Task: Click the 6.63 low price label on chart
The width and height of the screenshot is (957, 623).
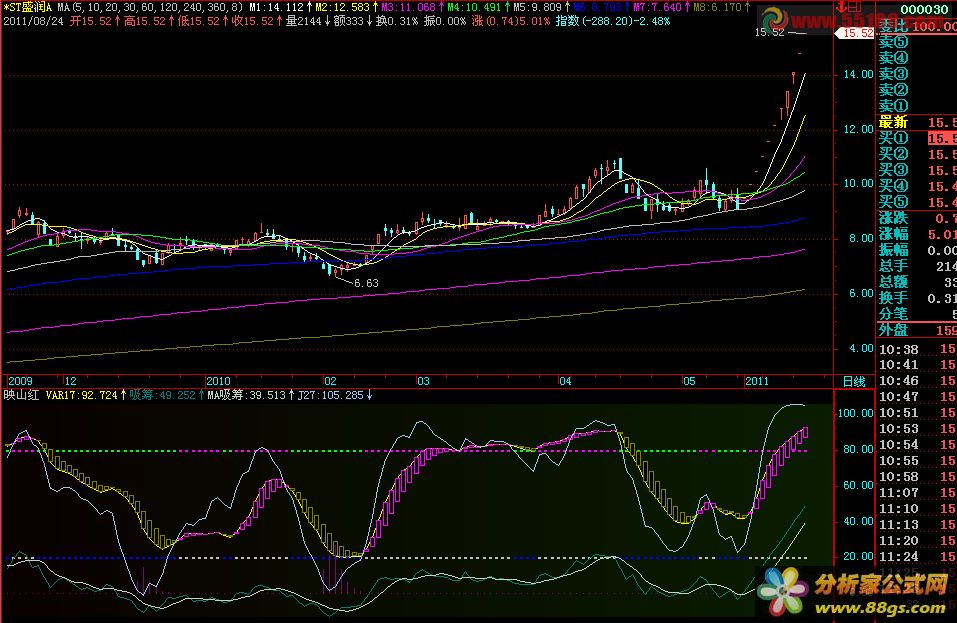Action: click(x=366, y=283)
